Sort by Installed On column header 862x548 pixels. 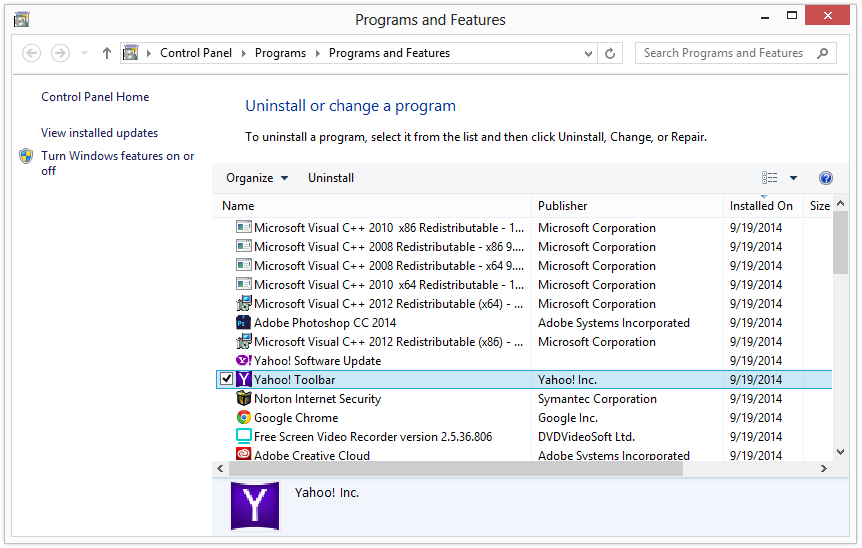763,206
